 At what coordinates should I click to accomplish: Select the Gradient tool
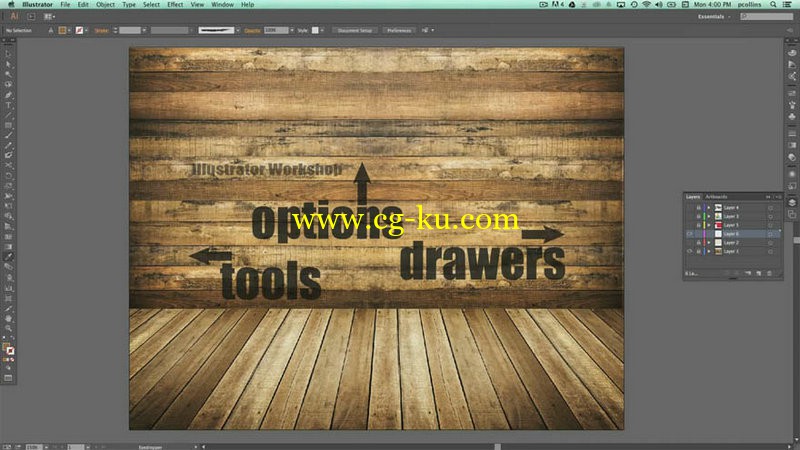pos(8,246)
